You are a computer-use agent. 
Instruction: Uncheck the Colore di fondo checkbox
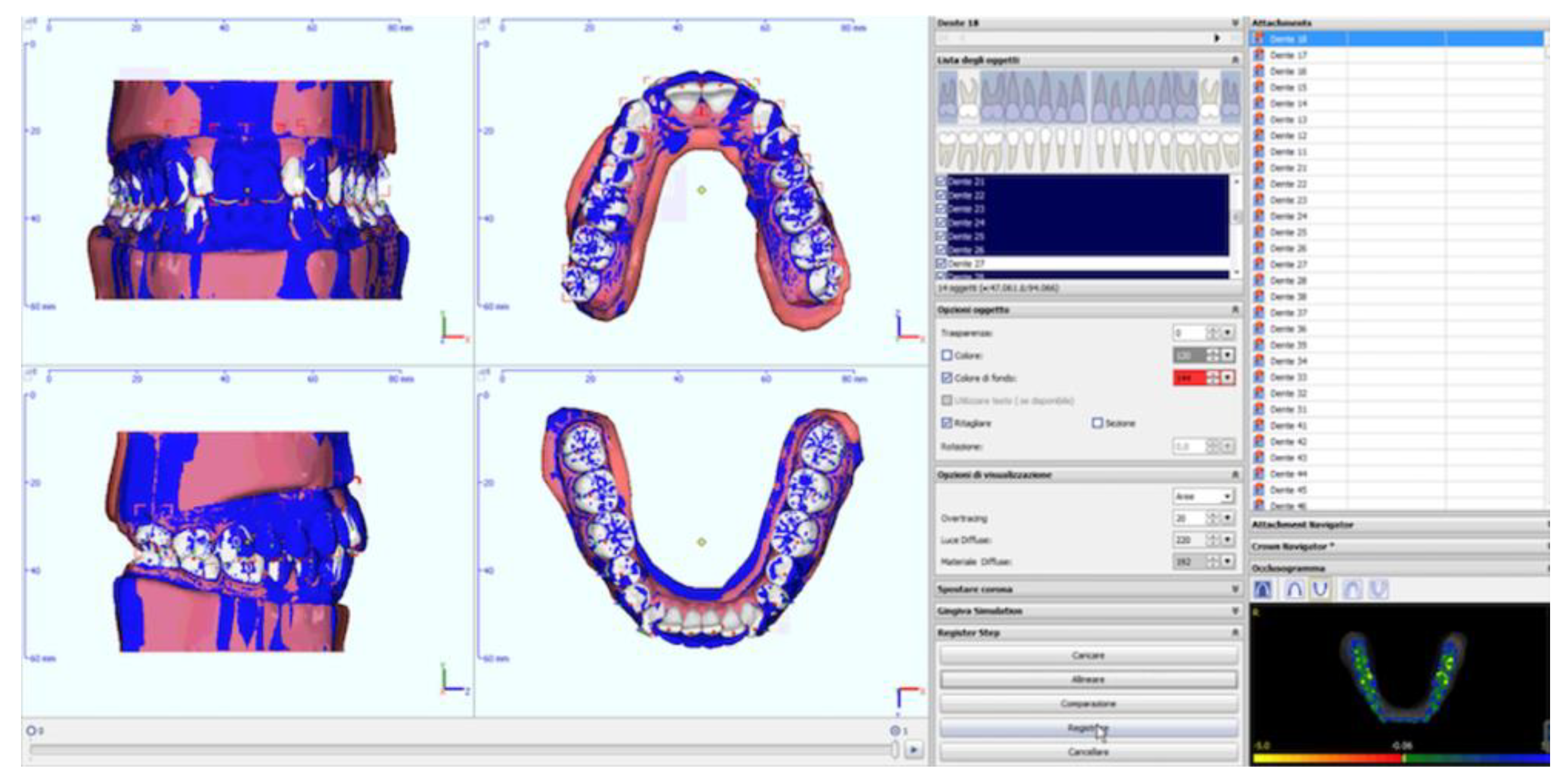pos(947,377)
